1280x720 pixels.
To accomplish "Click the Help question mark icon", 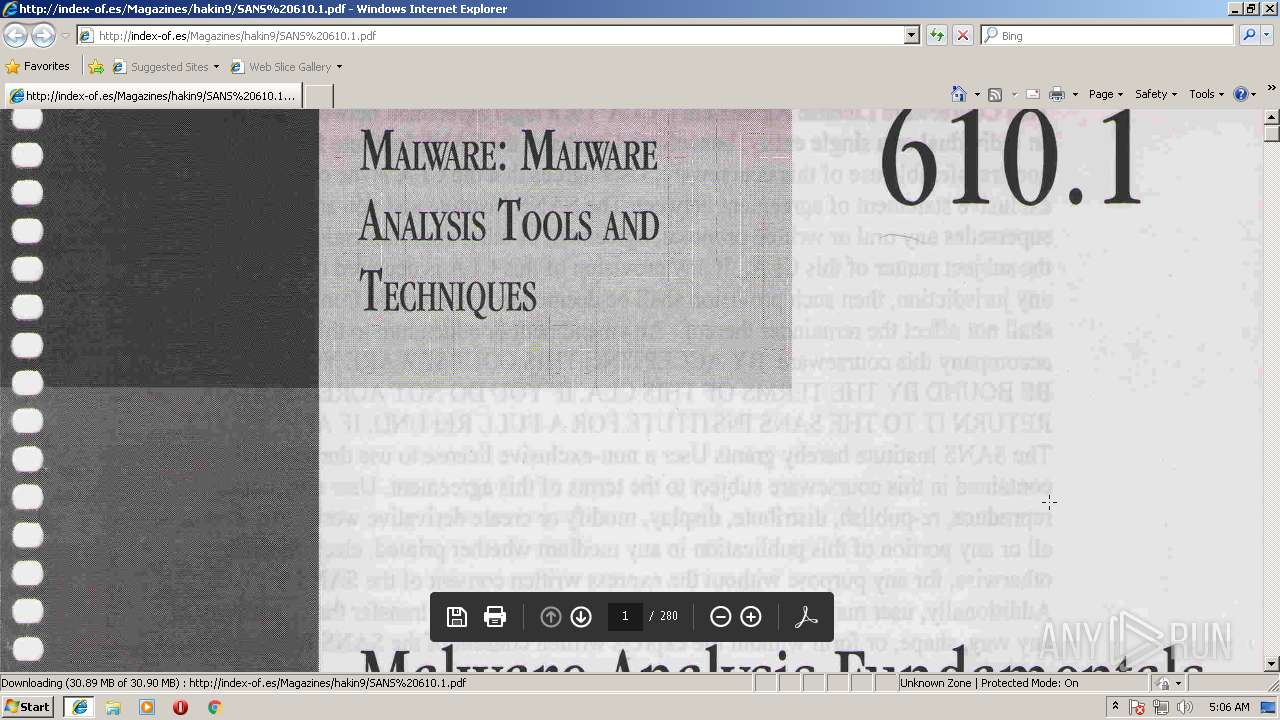I will click(1241, 94).
